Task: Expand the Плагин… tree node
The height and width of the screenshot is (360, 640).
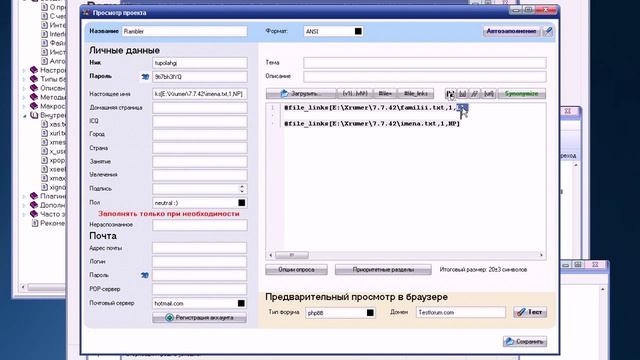Action: pyautogui.click(x=24, y=196)
